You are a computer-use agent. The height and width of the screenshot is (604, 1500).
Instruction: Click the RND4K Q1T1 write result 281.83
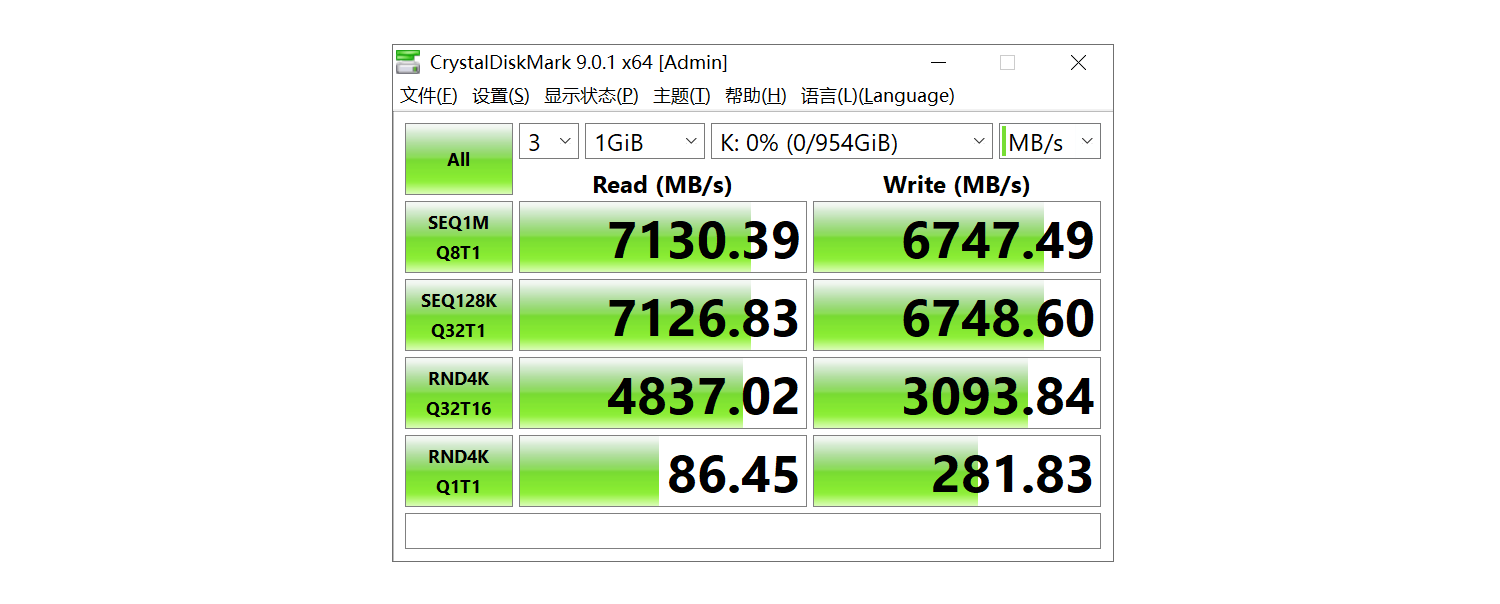coord(957,471)
